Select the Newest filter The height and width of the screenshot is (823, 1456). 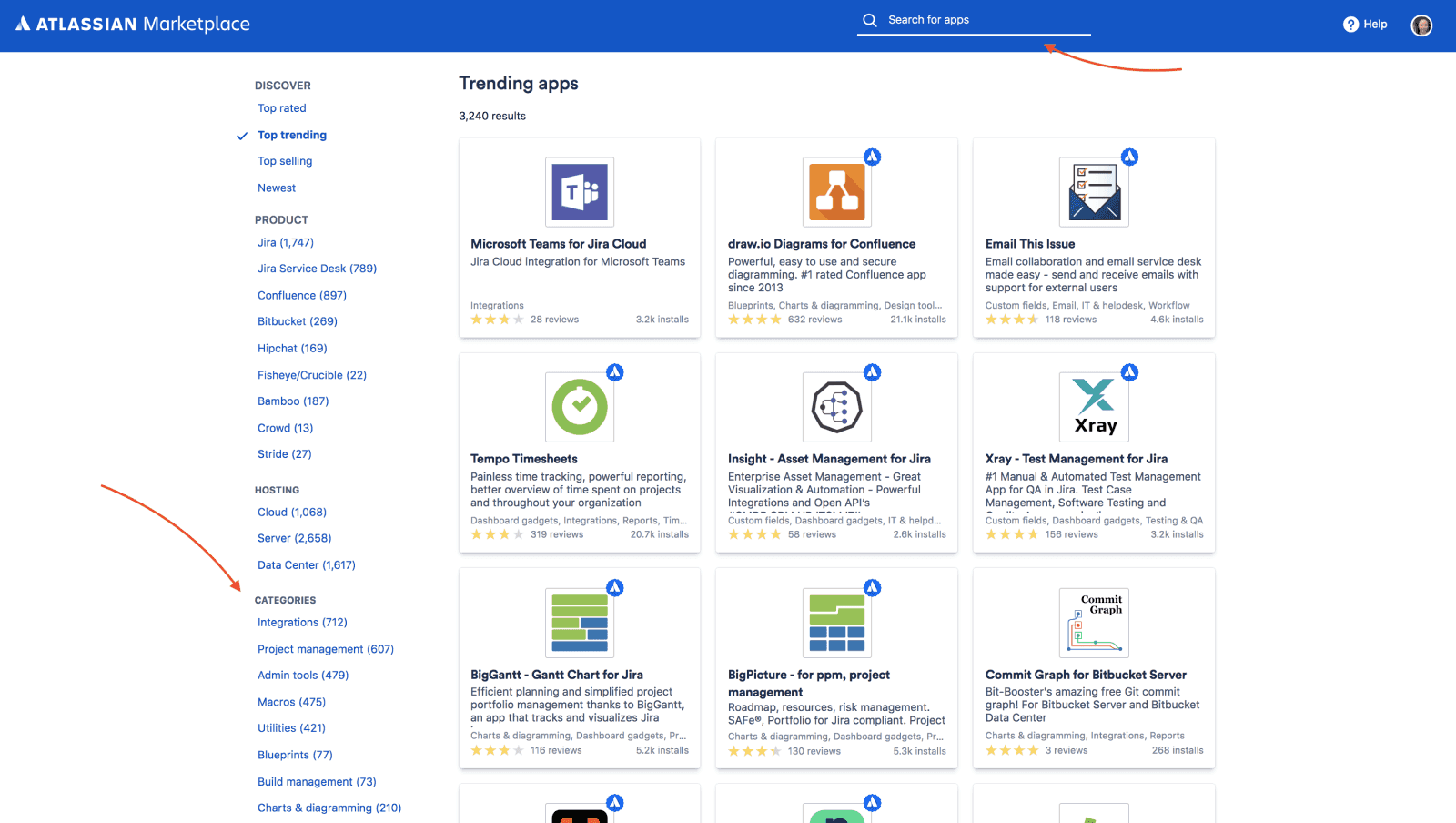pyautogui.click(x=277, y=188)
